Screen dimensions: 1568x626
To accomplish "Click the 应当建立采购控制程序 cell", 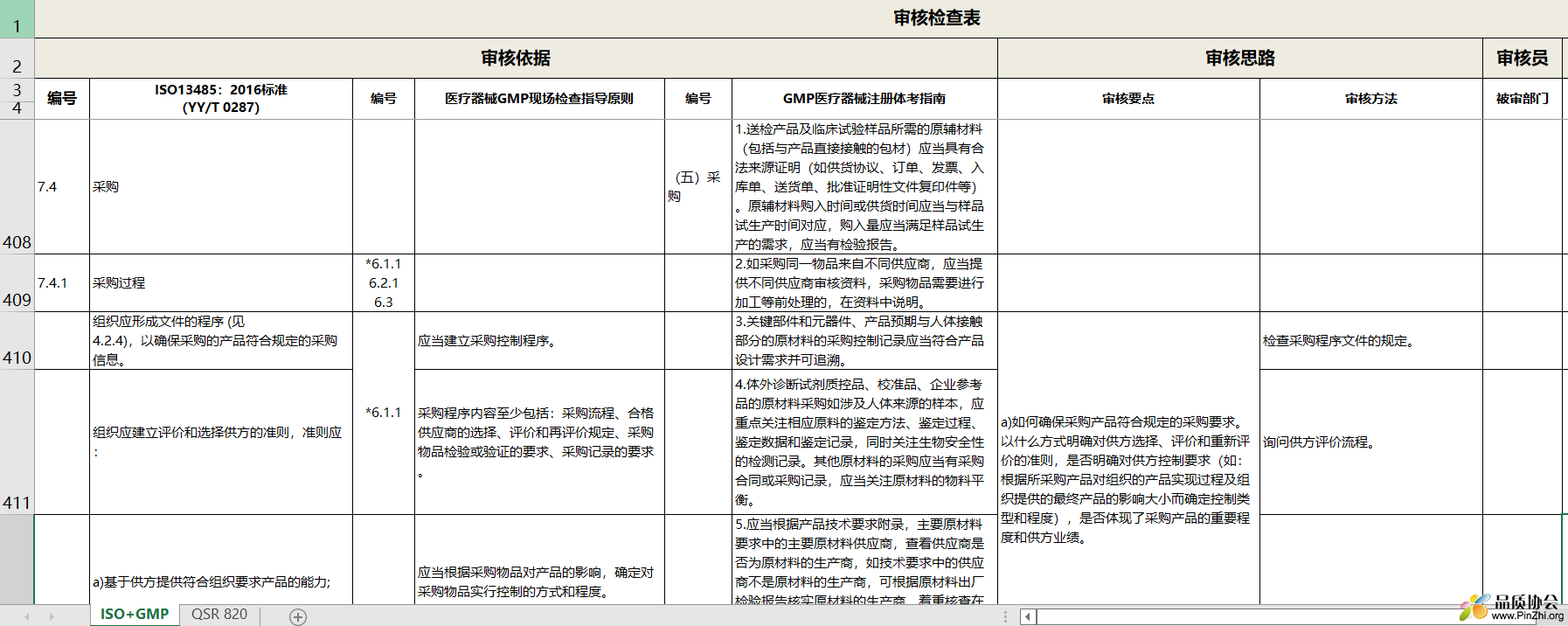I will [539, 341].
